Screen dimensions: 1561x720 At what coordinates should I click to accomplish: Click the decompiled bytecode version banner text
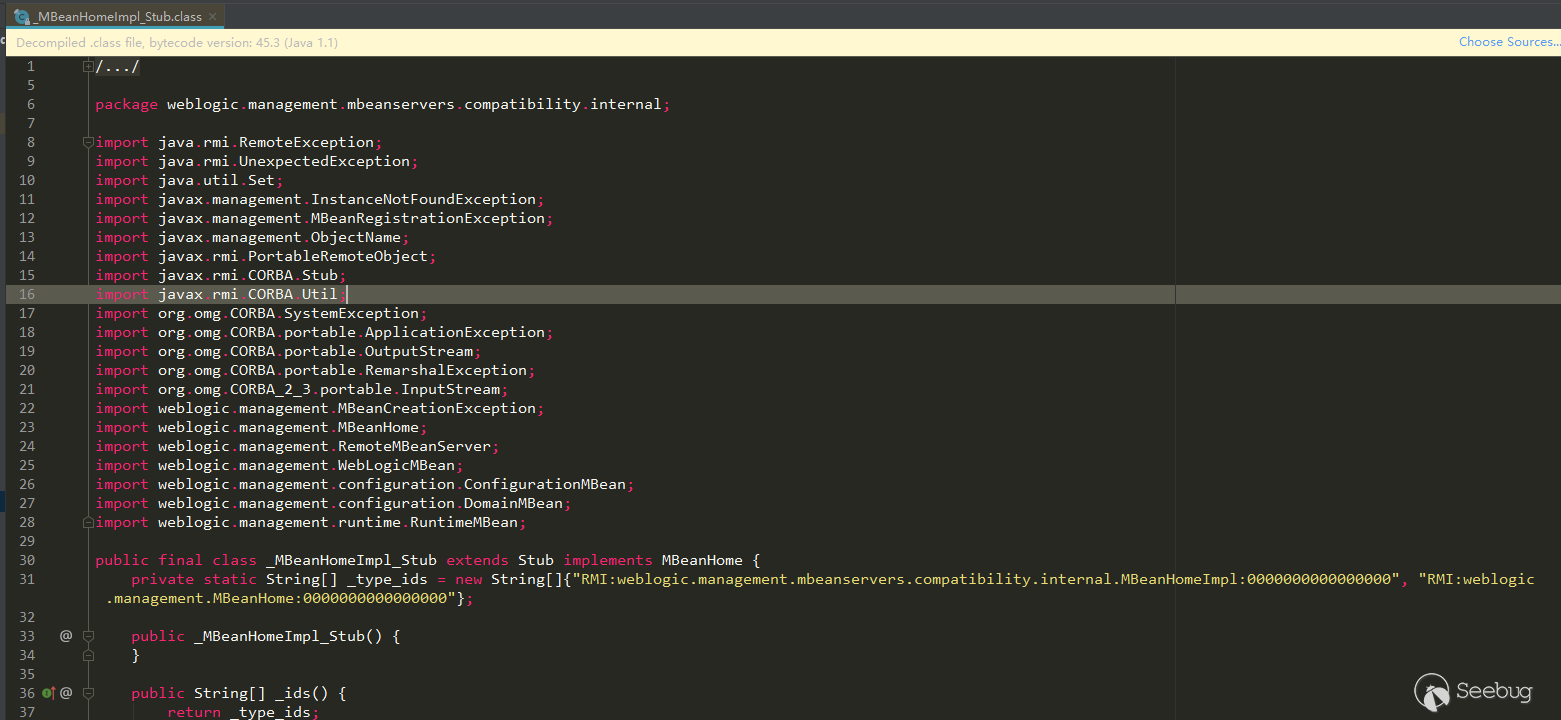click(x=177, y=43)
